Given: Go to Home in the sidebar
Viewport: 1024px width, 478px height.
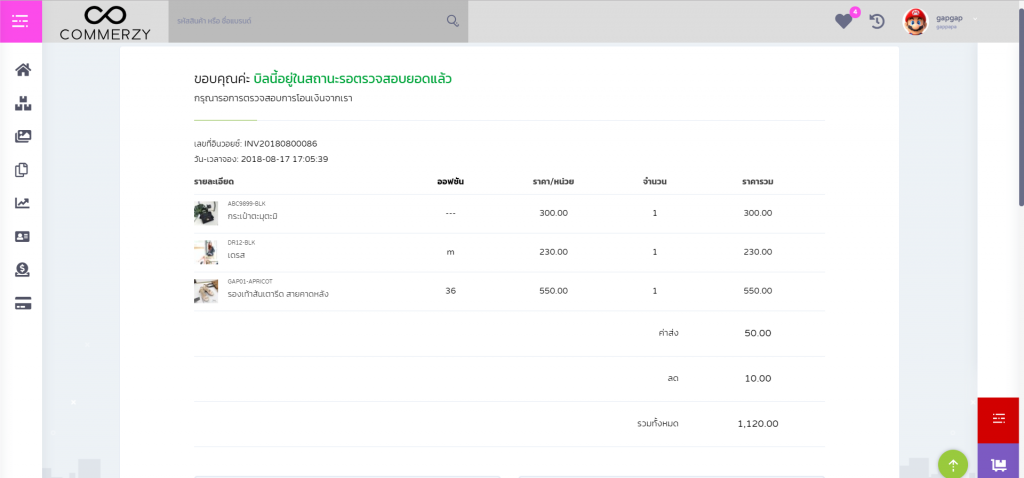Looking at the screenshot, I should coord(23,70).
